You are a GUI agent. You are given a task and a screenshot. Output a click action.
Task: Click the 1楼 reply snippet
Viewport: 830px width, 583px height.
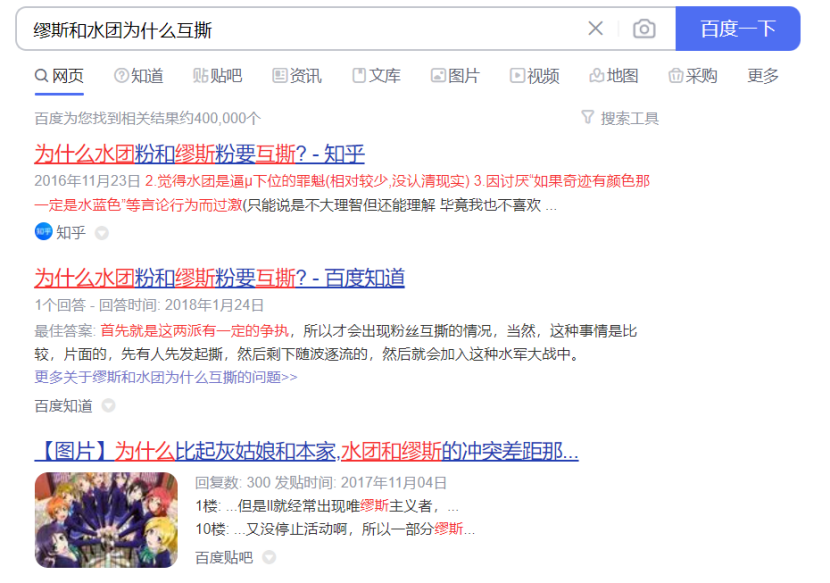(x=327, y=506)
